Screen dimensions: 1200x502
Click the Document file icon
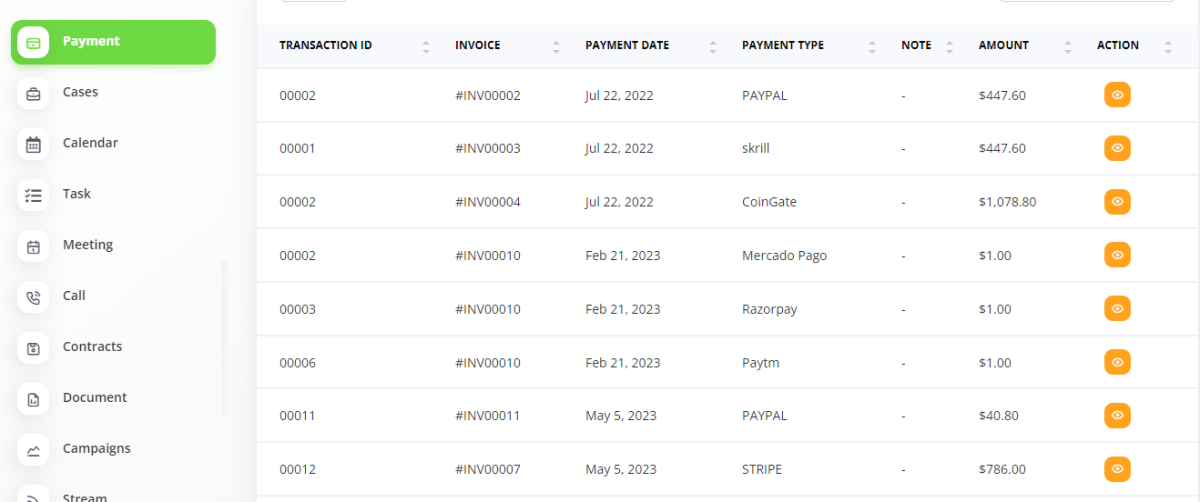point(33,399)
